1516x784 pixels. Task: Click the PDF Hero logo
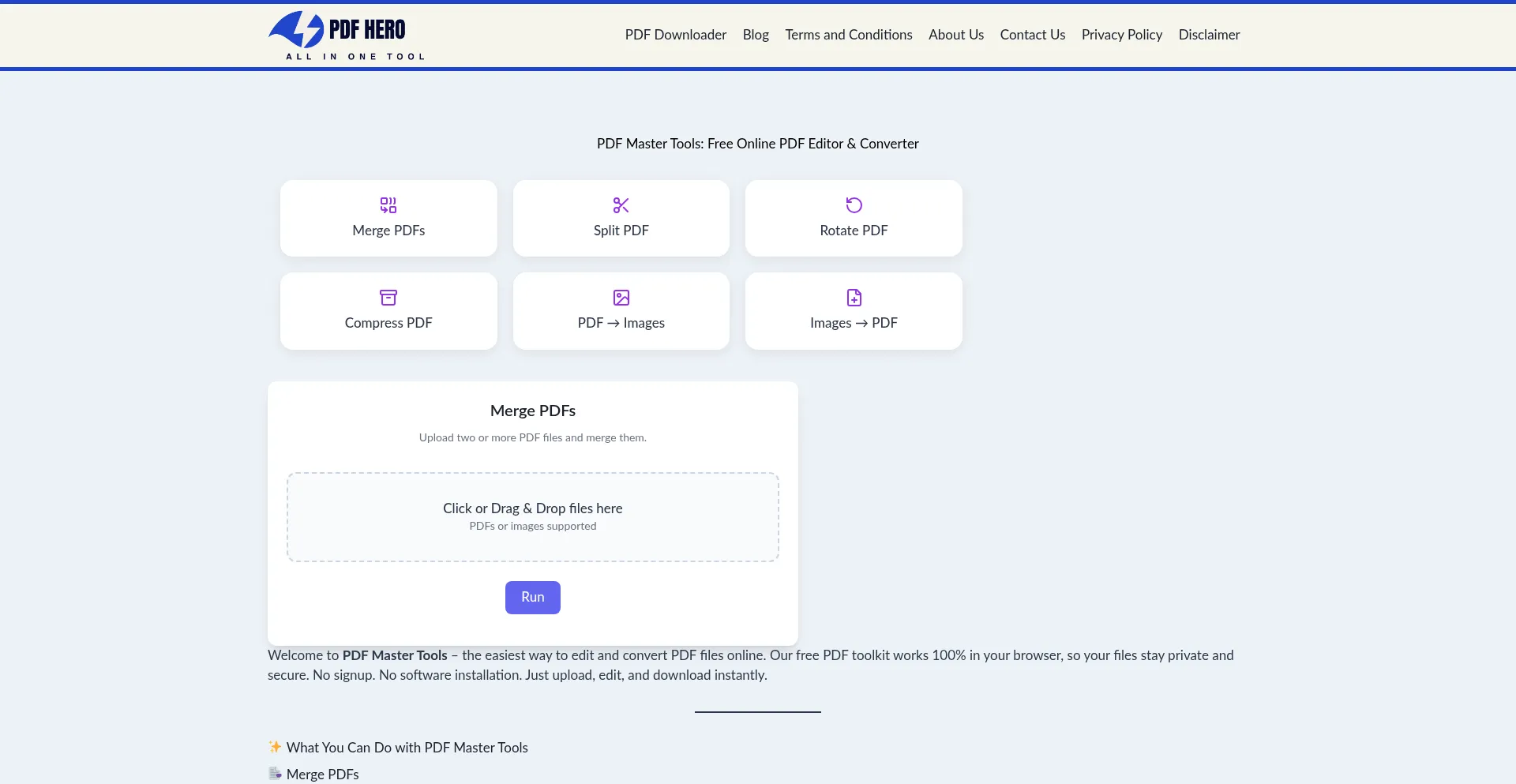click(347, 36)
